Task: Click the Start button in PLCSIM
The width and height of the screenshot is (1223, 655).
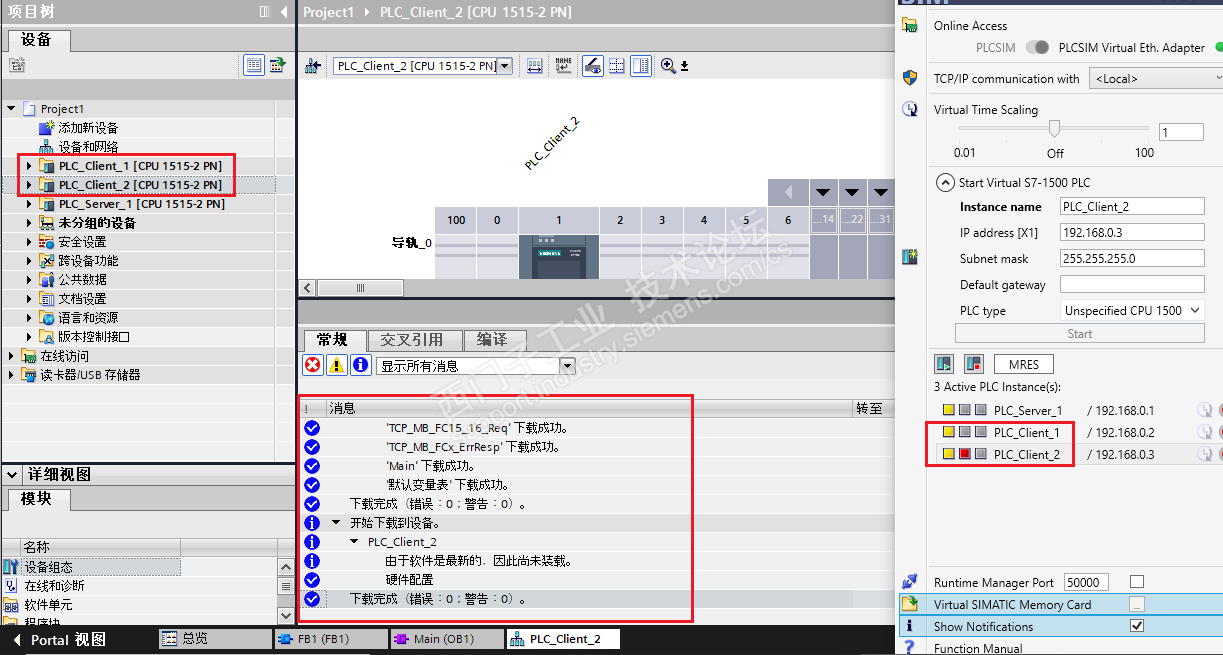Action: 1080,334
